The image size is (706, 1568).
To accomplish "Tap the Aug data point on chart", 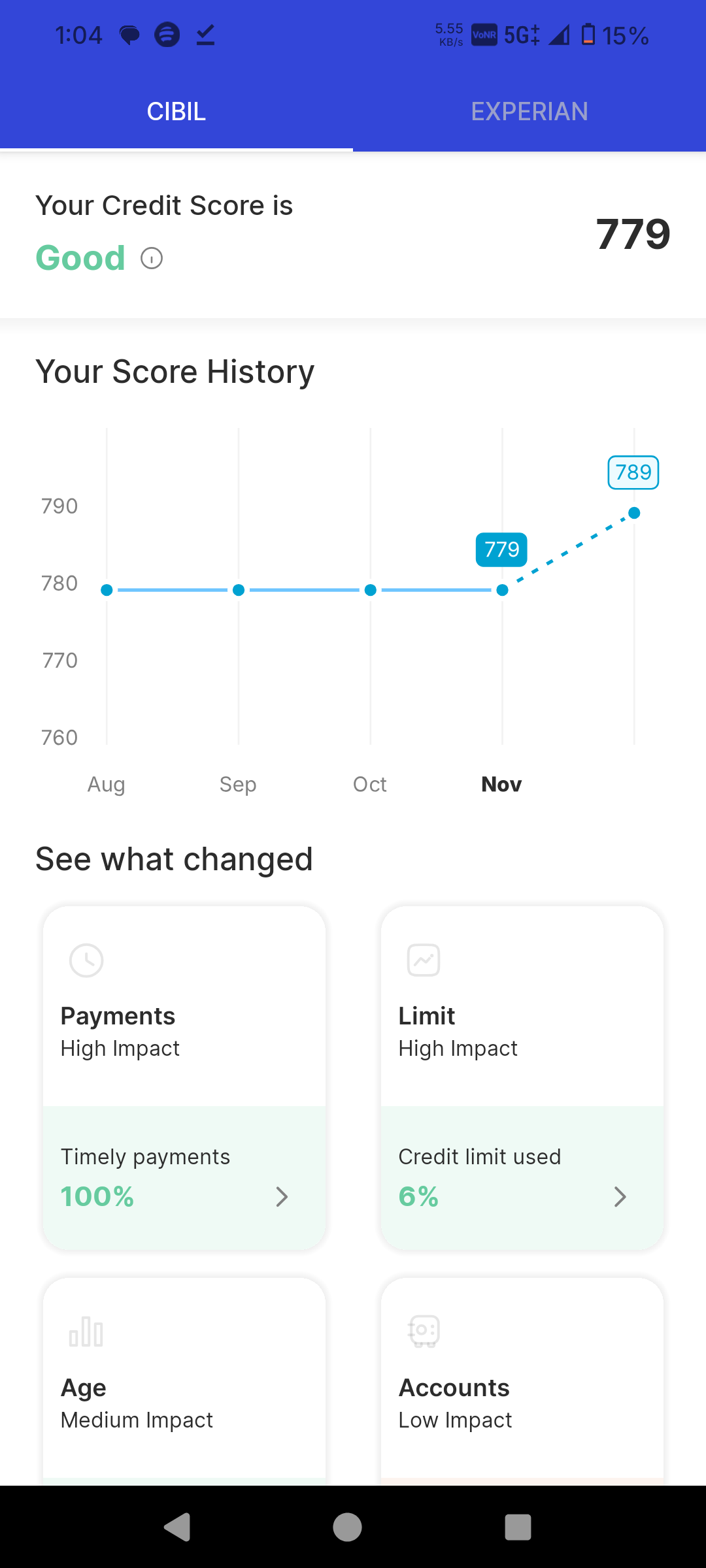I will pos(107,590).
